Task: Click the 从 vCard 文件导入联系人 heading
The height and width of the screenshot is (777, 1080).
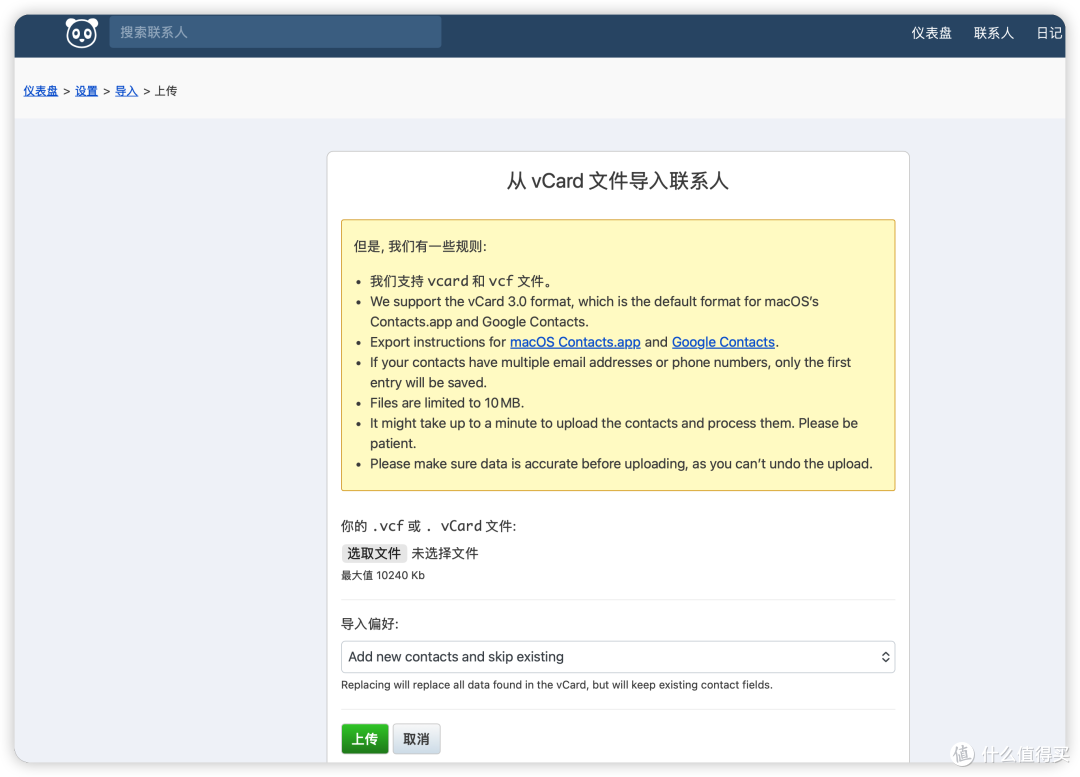Action: [618, 181]
